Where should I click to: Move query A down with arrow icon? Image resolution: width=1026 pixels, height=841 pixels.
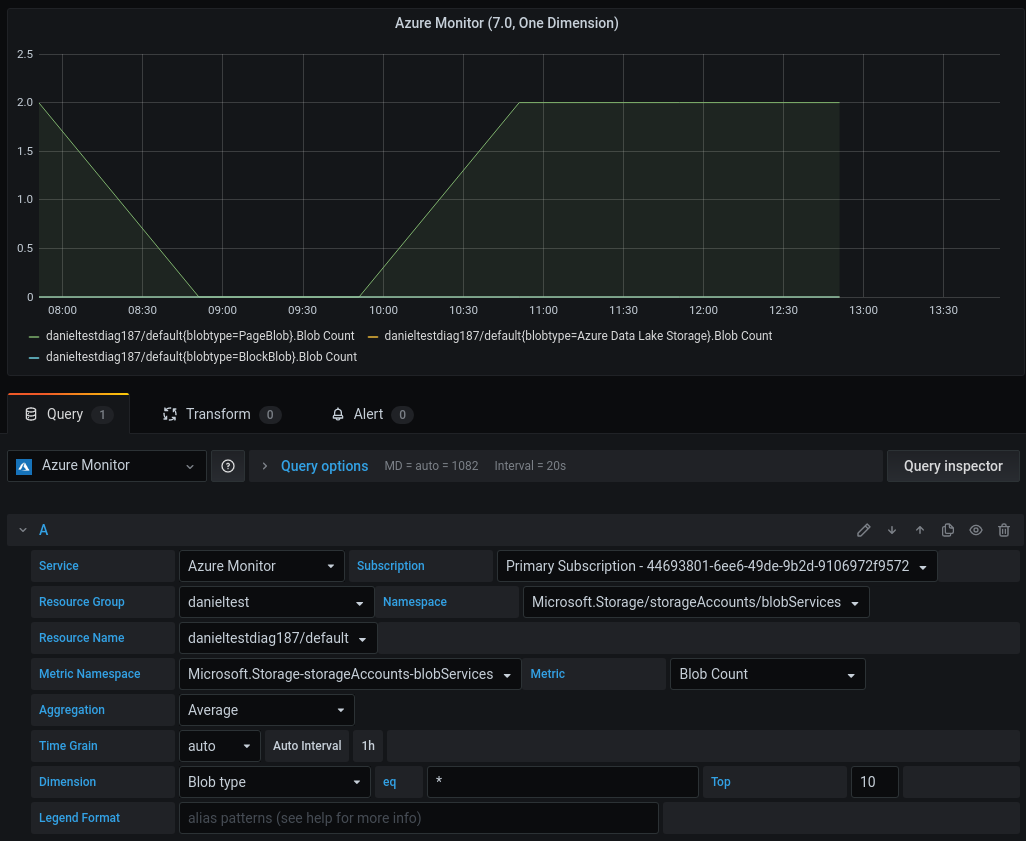click(892, 530)
